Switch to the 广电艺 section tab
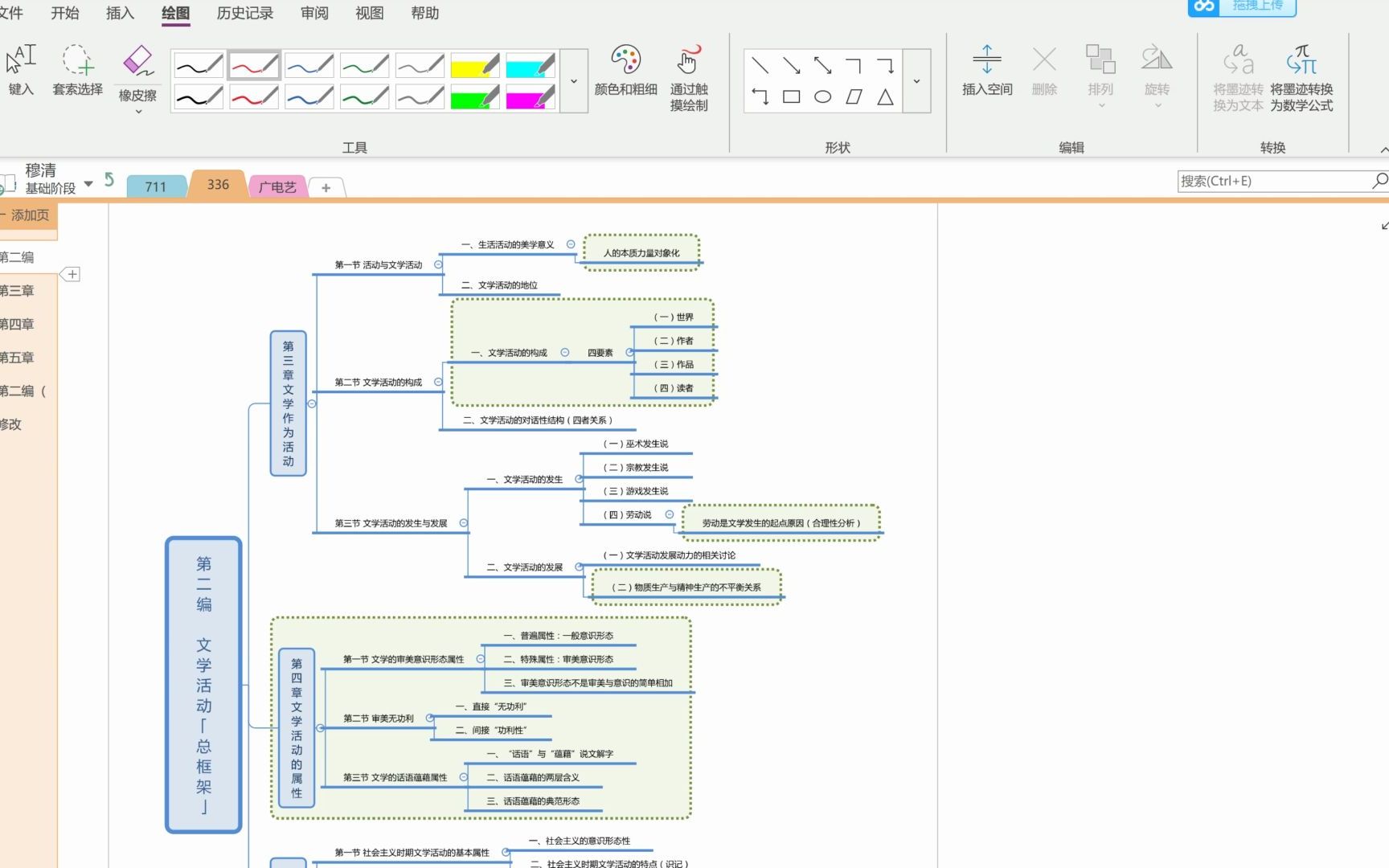Viewport: 1389px width, 868px height. click(x=277, y=186)
